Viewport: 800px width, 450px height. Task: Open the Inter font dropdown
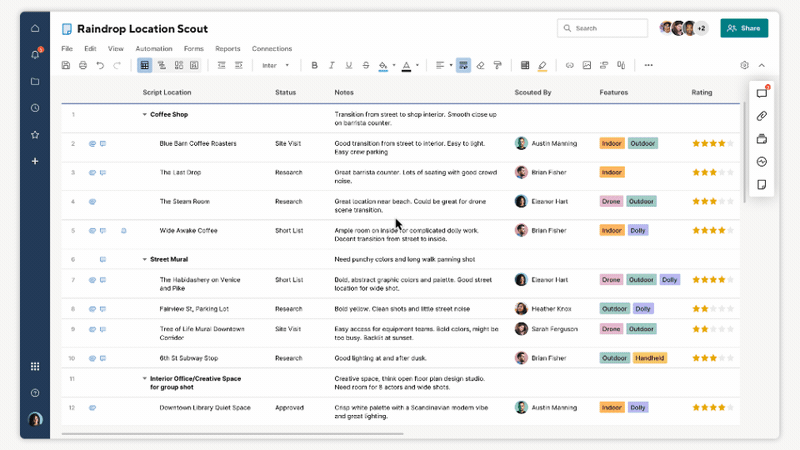tap(276, 65)
